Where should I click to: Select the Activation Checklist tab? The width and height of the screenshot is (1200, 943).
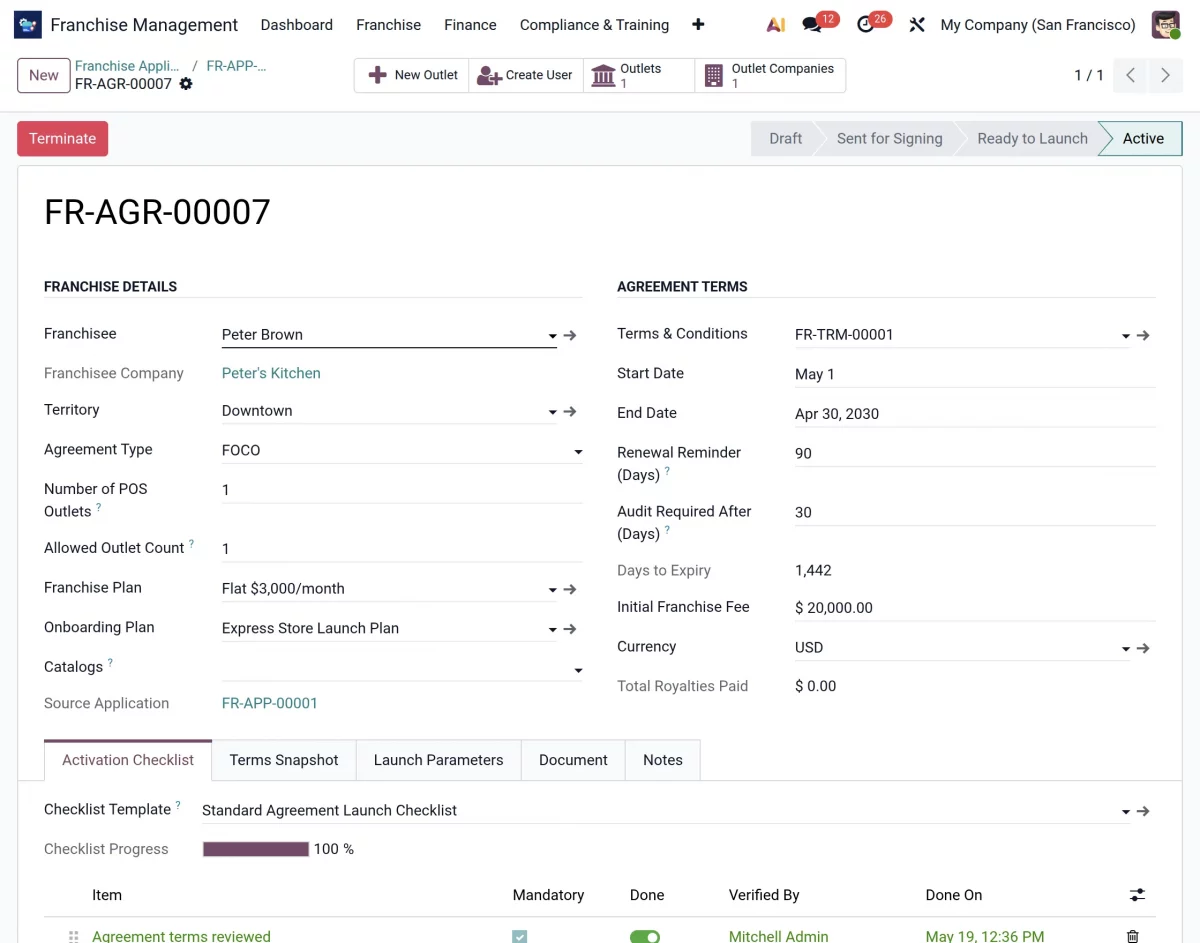[x=128, y=760]
